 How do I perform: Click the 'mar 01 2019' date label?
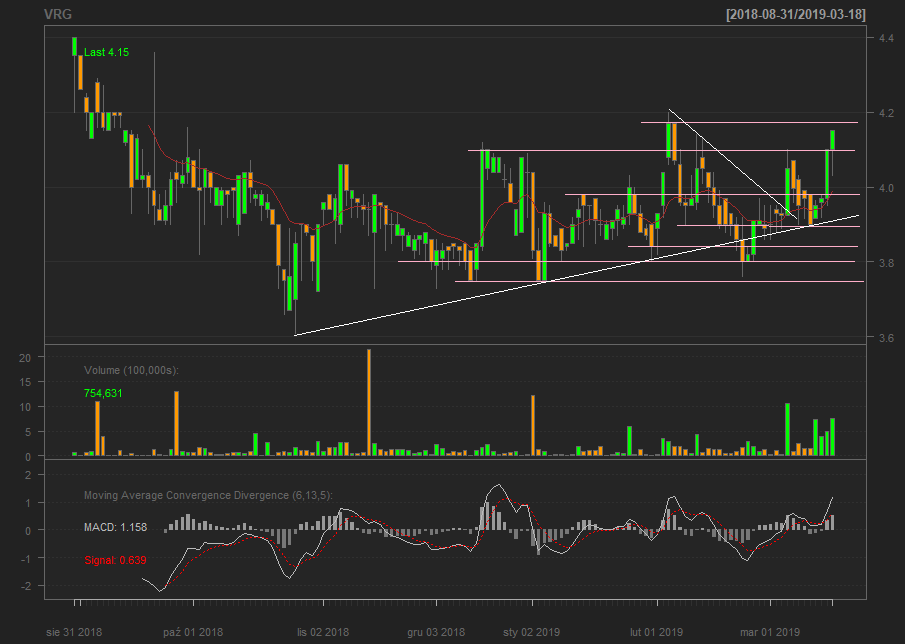[770, 632]
